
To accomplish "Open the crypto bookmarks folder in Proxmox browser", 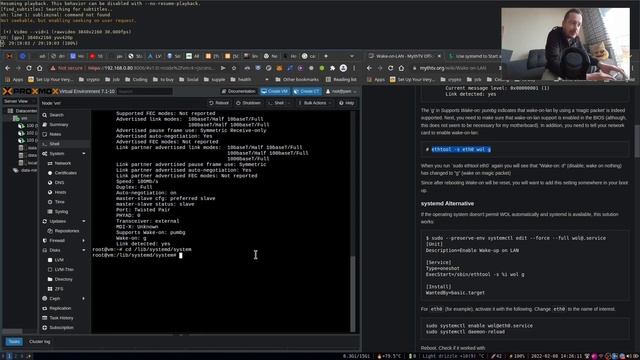I will [89, 80].
